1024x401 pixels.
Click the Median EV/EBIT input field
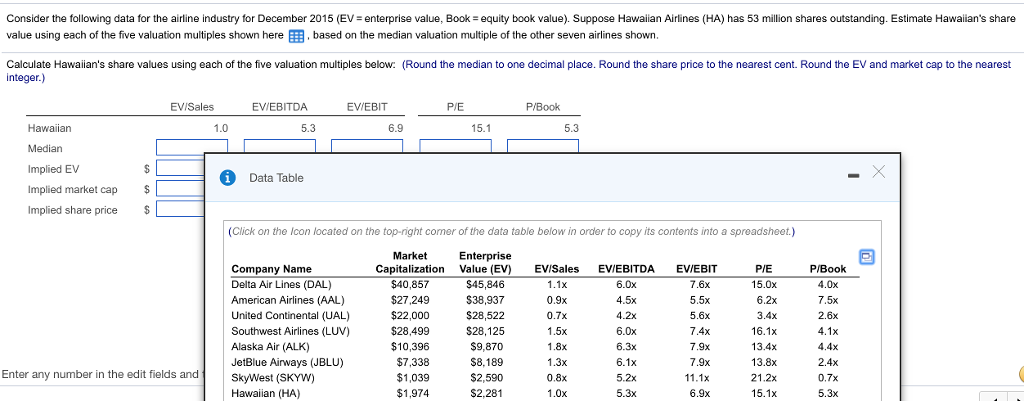pyautogui.click(x=368, y=147)
